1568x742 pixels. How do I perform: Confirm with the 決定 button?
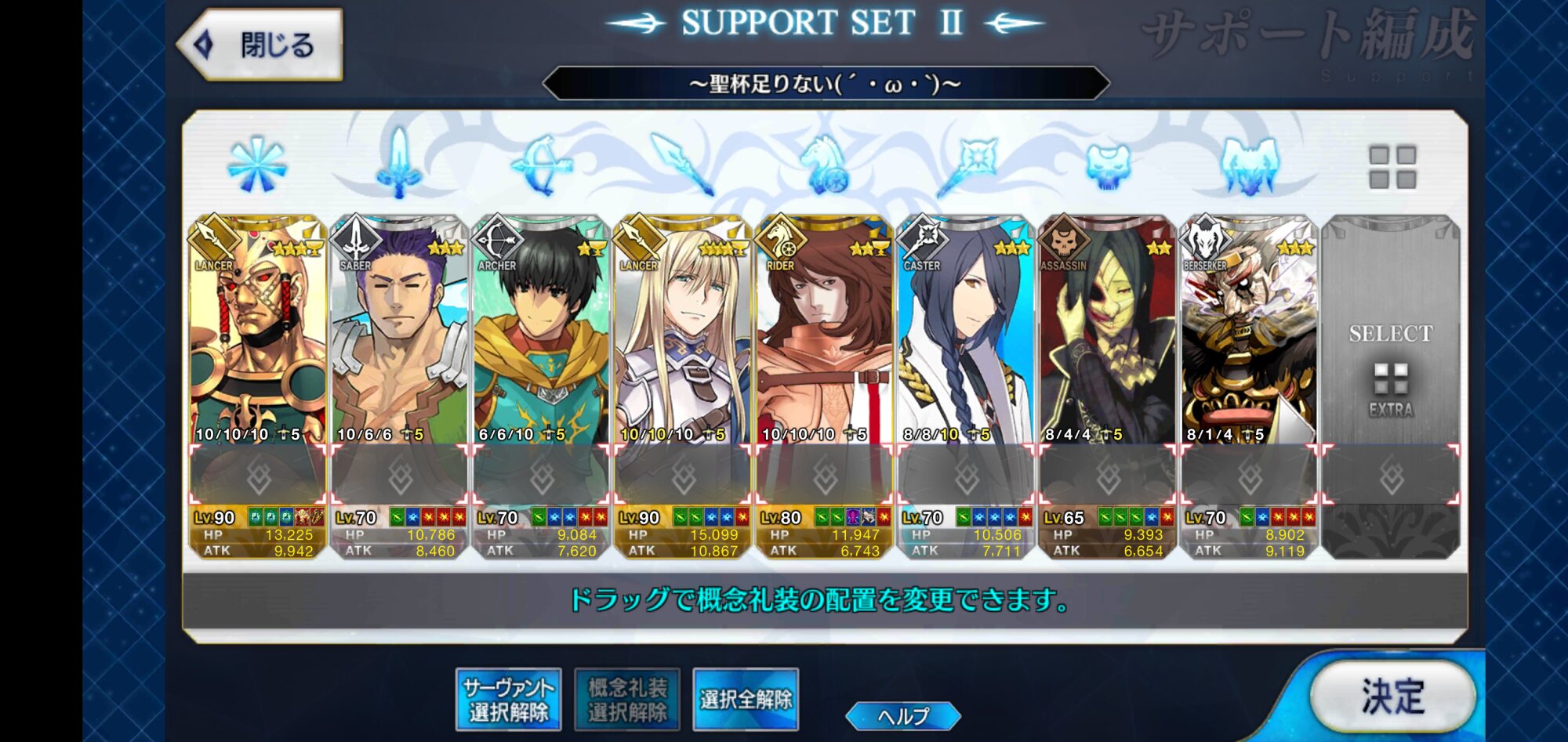1393,696
